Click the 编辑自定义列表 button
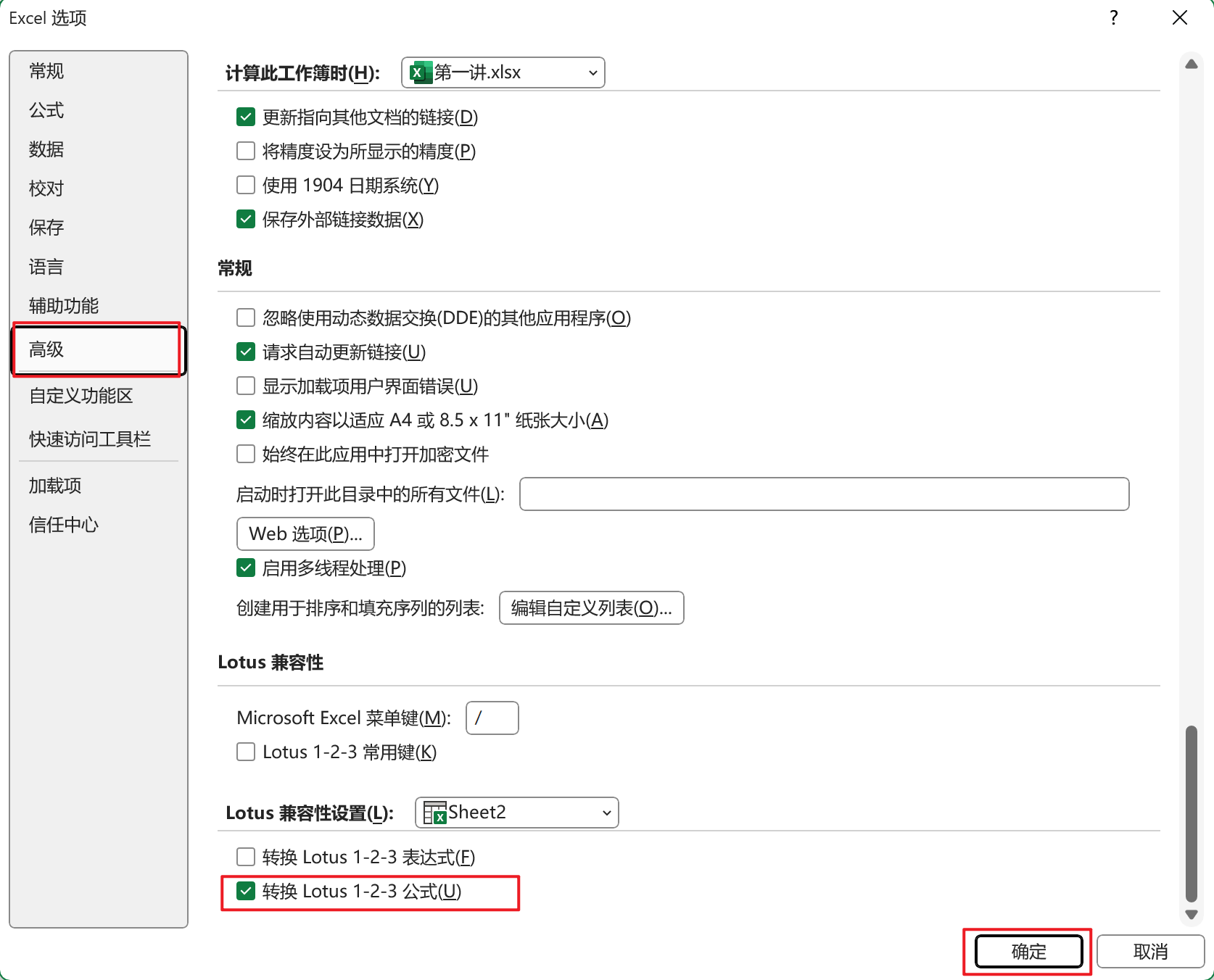The image size is (1214, 980). [x=591, y=608]
